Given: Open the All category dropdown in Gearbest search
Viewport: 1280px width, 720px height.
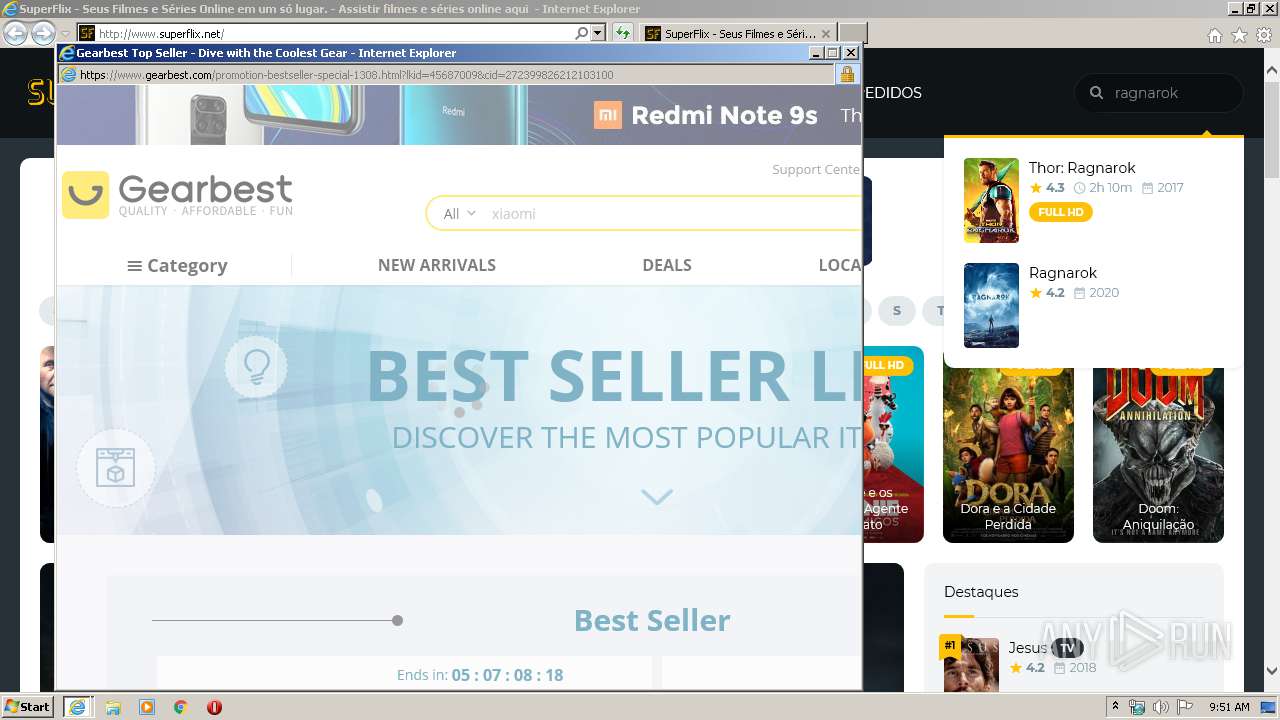Looking at the screenshot, I should pyautogui.click(x=459, y=213).
